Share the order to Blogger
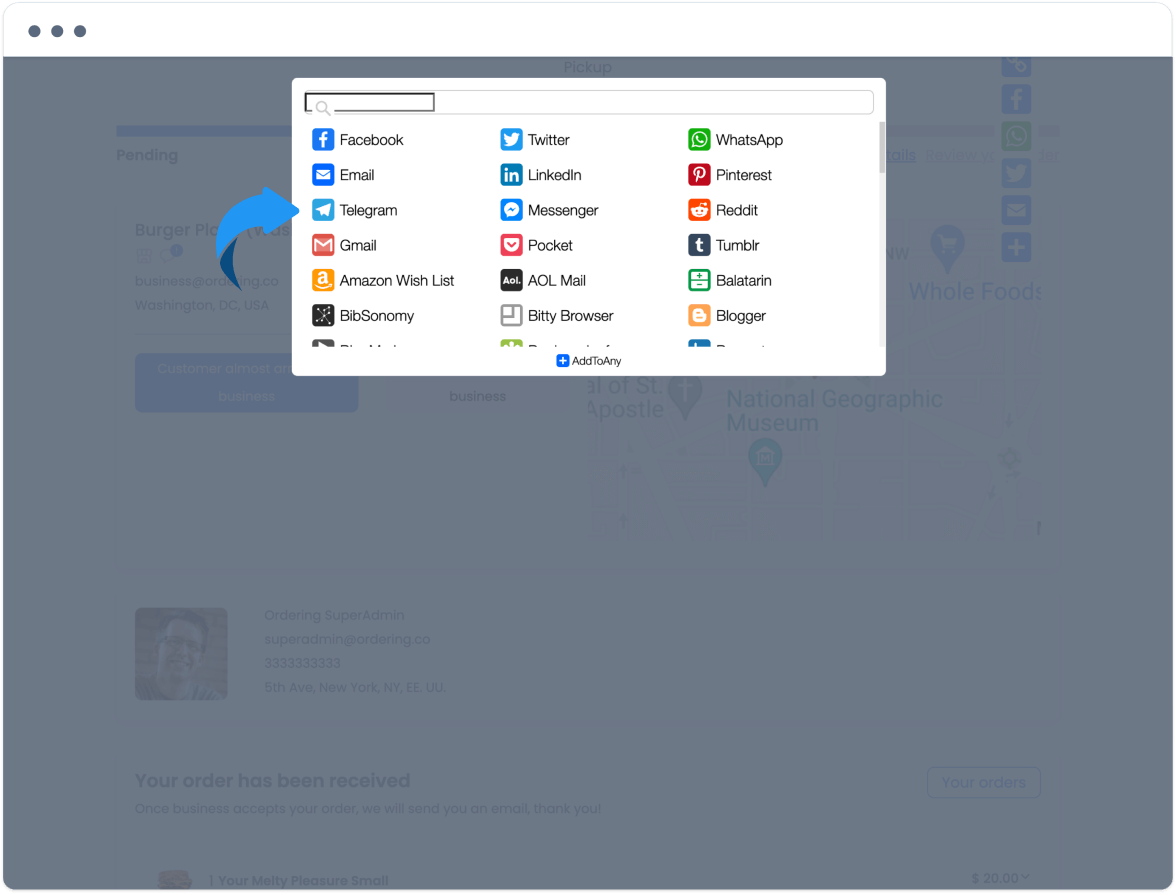This screenshot has width=1176, height=895. [727, 316]
